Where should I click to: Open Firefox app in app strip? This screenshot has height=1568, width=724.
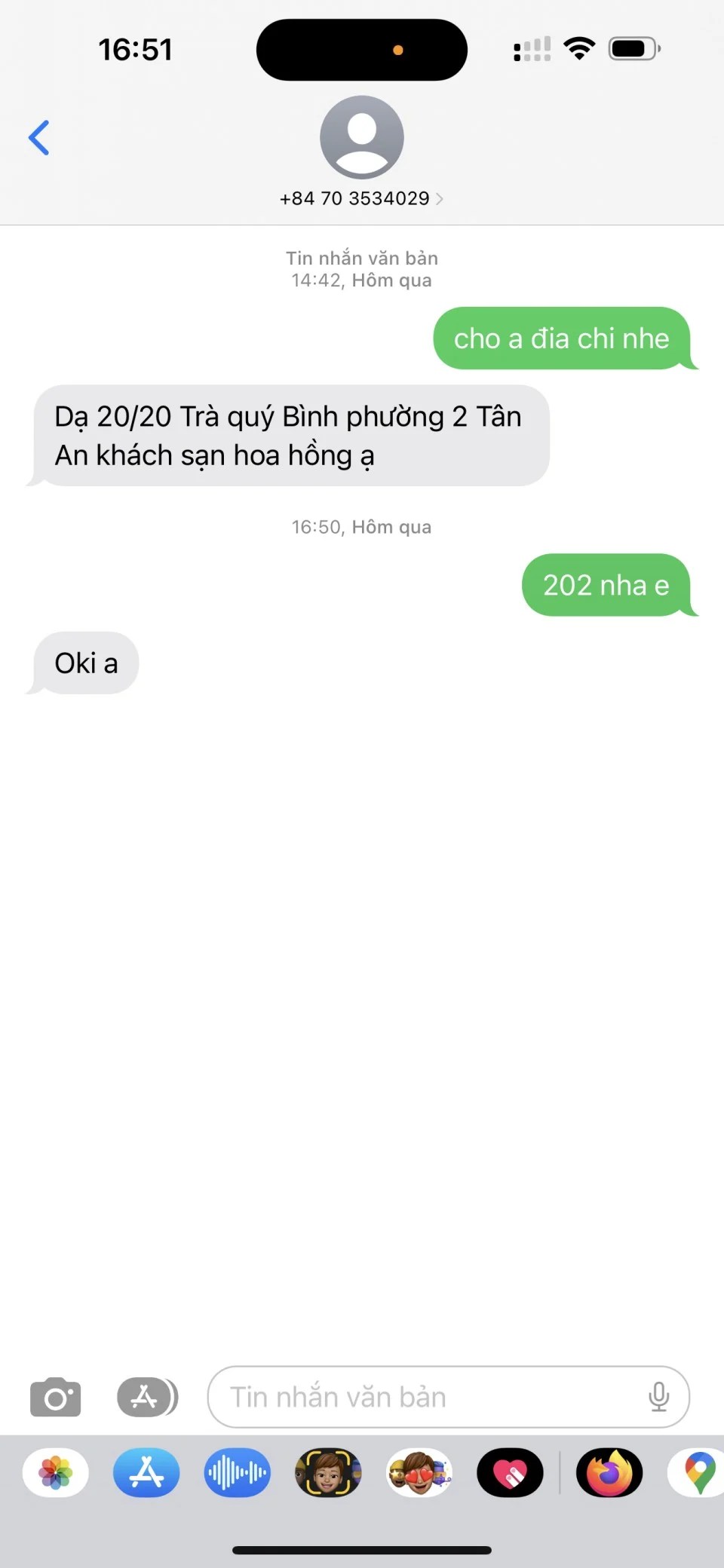(609, 1472)
